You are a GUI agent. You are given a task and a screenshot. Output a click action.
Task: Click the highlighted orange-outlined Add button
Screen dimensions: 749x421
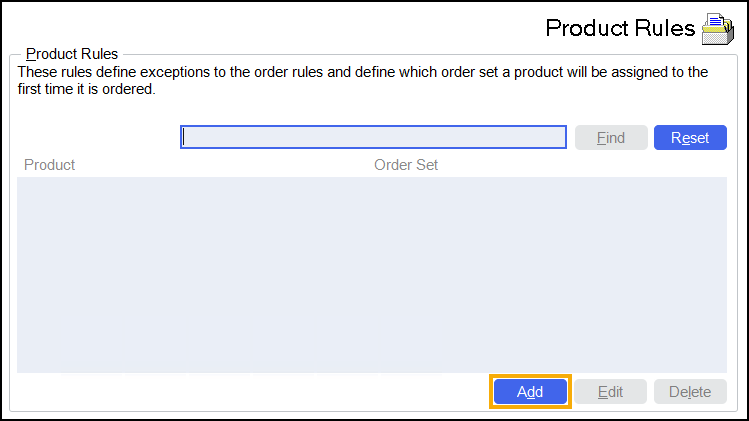click(530, 392)
